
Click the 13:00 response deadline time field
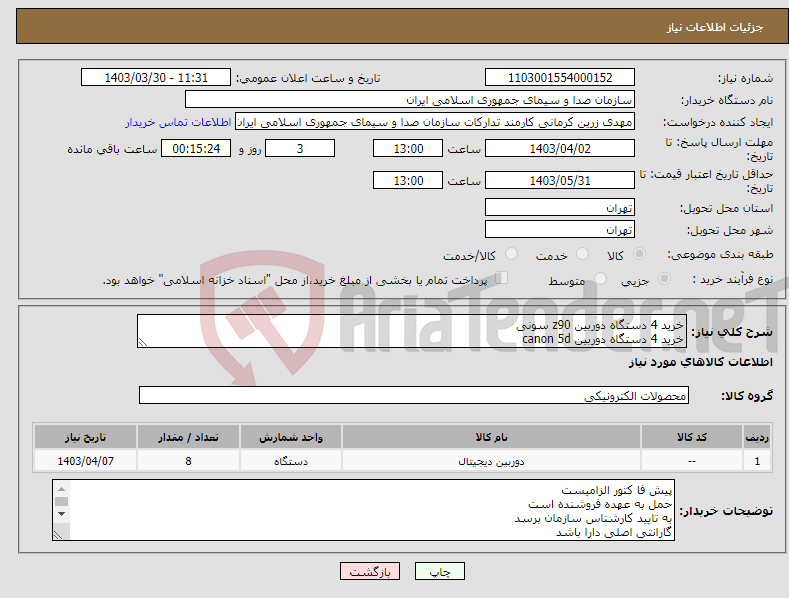(x=408, y=148)
